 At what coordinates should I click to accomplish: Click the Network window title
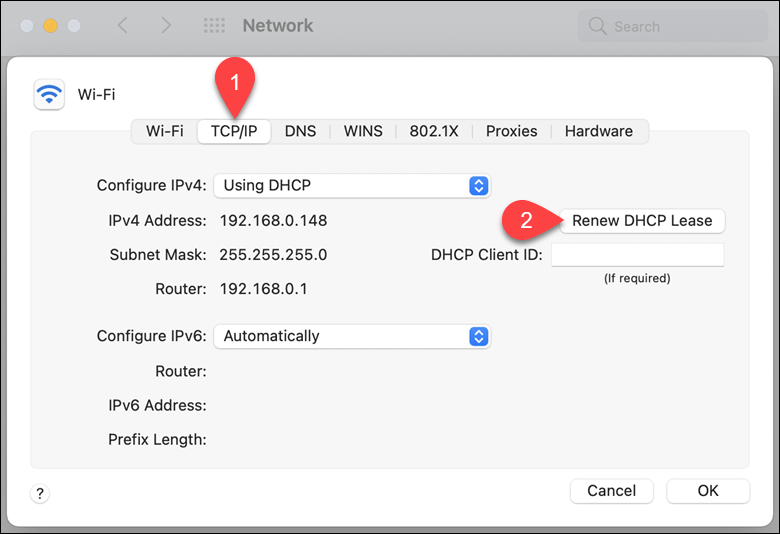pyautogui.click(x=278, y=25)
